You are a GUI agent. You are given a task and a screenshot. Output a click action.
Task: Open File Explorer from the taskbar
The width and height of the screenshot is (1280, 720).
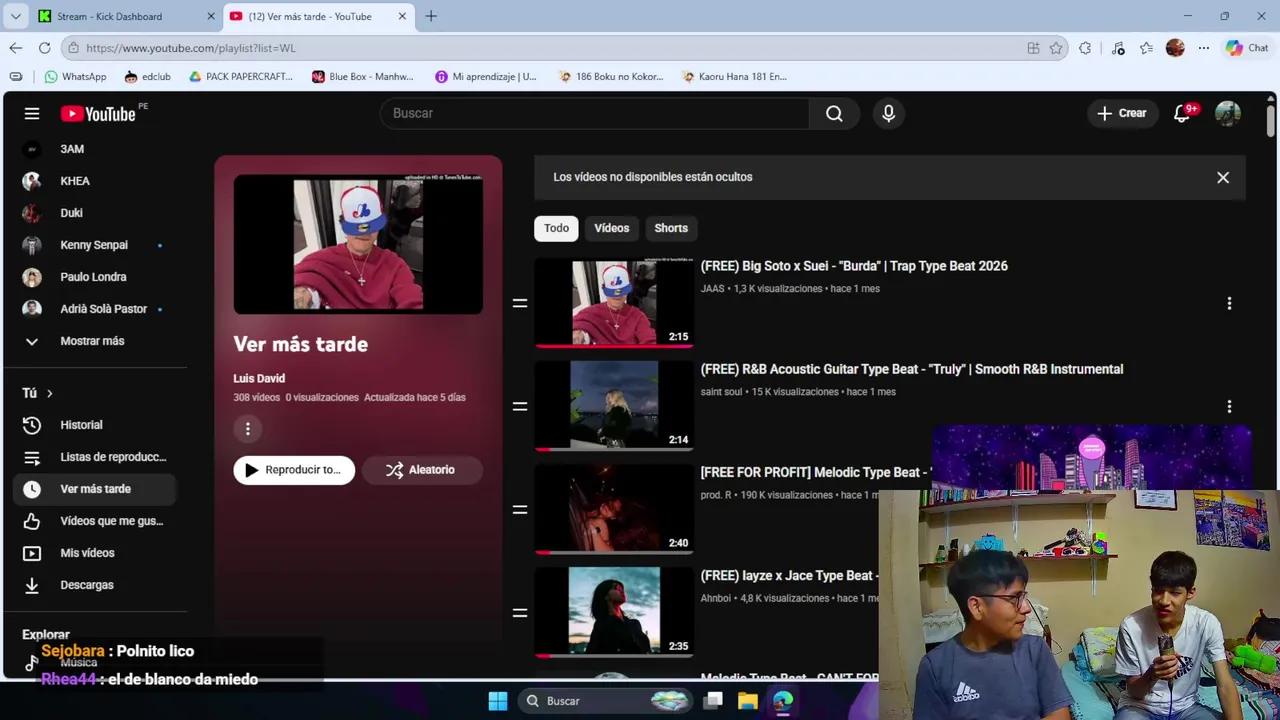click(x=747, y=701)
